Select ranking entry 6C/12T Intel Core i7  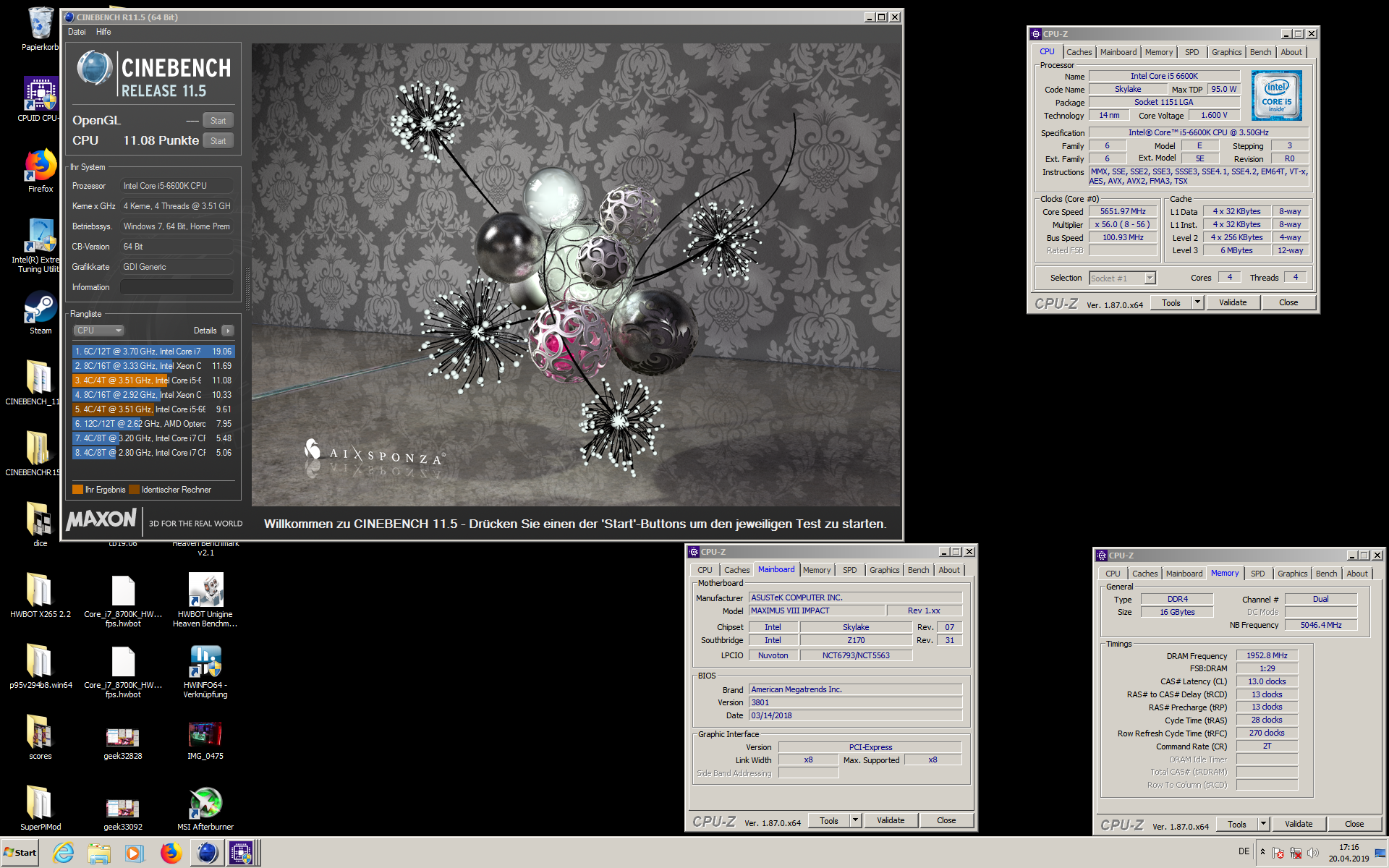153,352
